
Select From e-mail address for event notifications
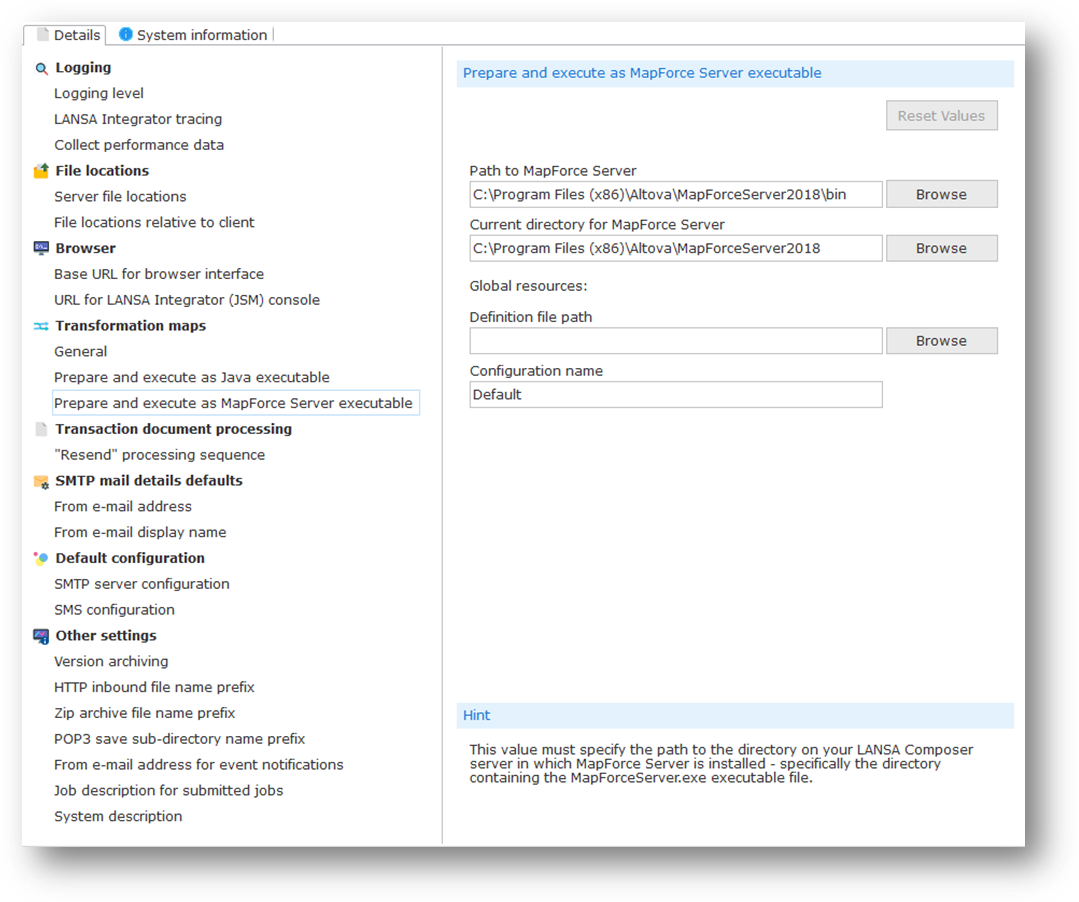(199, 765)
